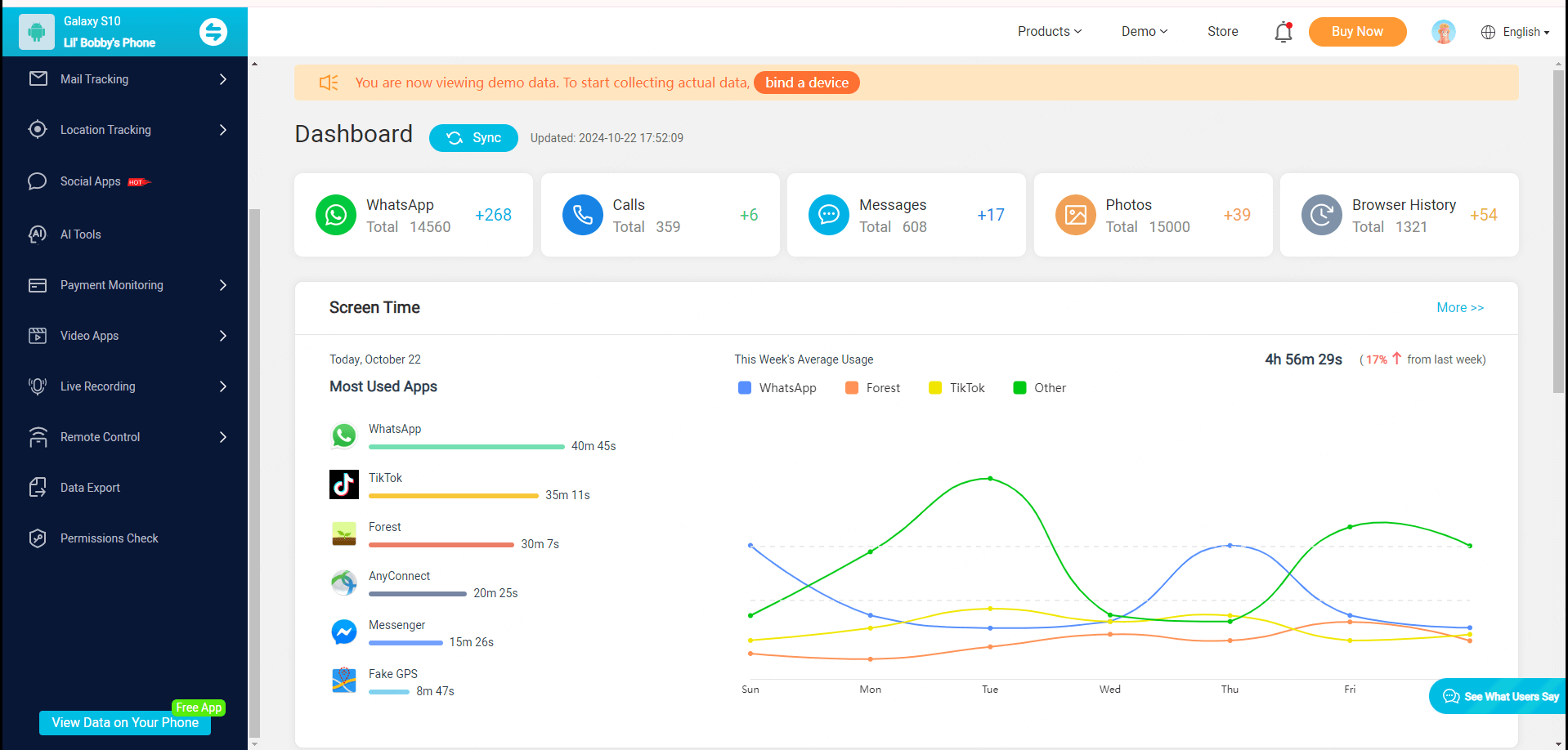Viewport: 1568px width, 750px height.
Task: Open See What Users Say chat button
Action: click(x=1499, y=696)
